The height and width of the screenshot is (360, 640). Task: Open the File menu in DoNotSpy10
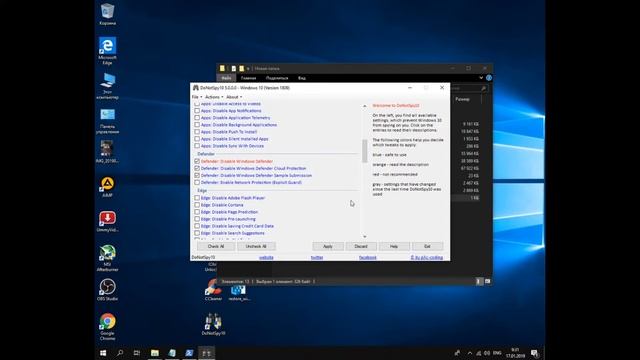(197, 97)
